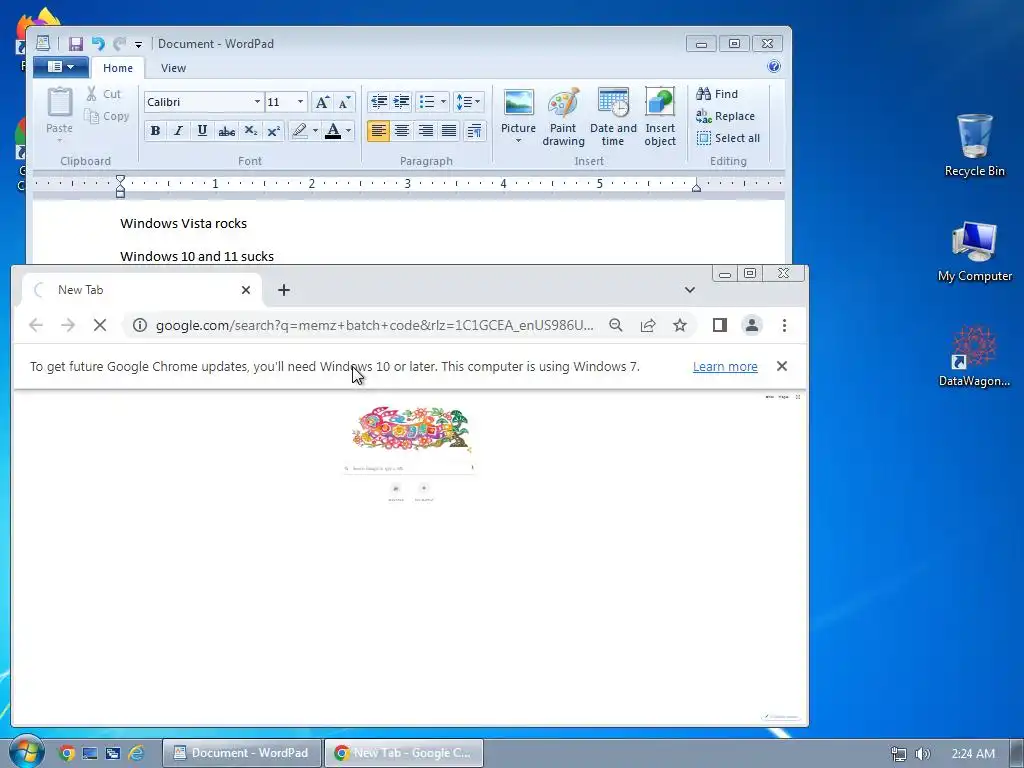
Task: Open Chrome profile avatar
Action: point(752,325)
